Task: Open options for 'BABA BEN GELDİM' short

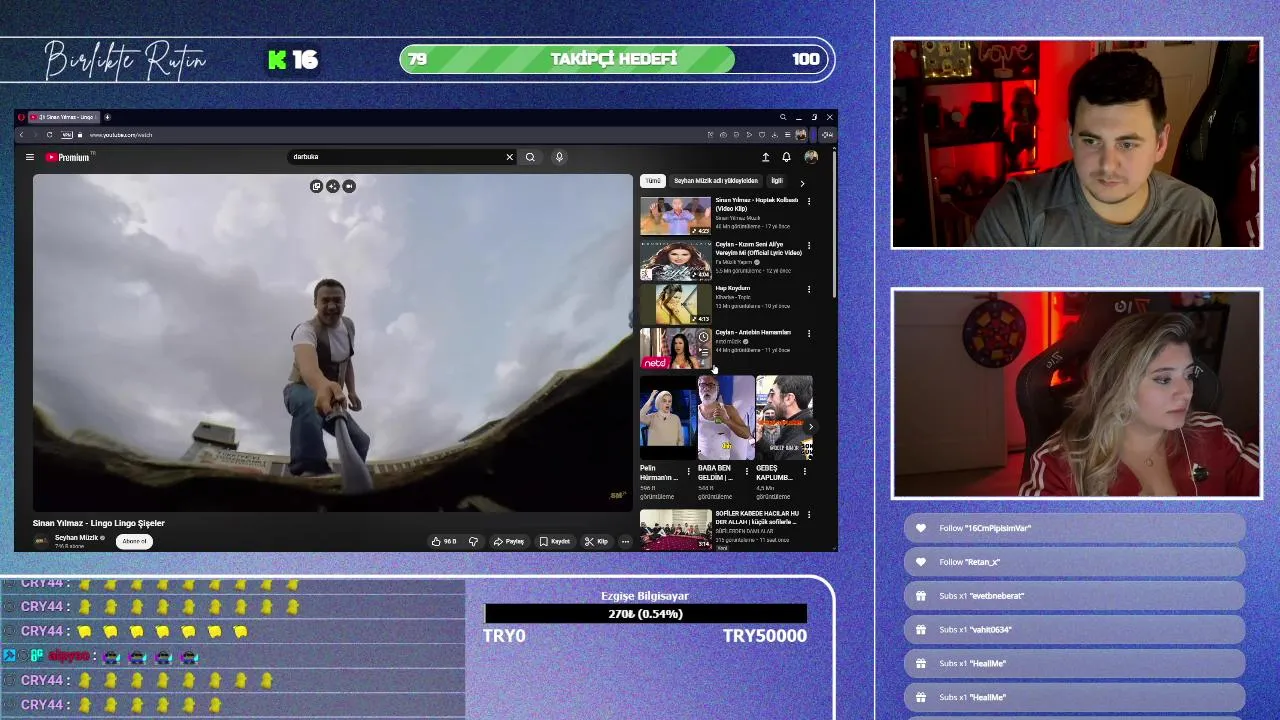Action: pyautogui.click(x=746, y=471)
